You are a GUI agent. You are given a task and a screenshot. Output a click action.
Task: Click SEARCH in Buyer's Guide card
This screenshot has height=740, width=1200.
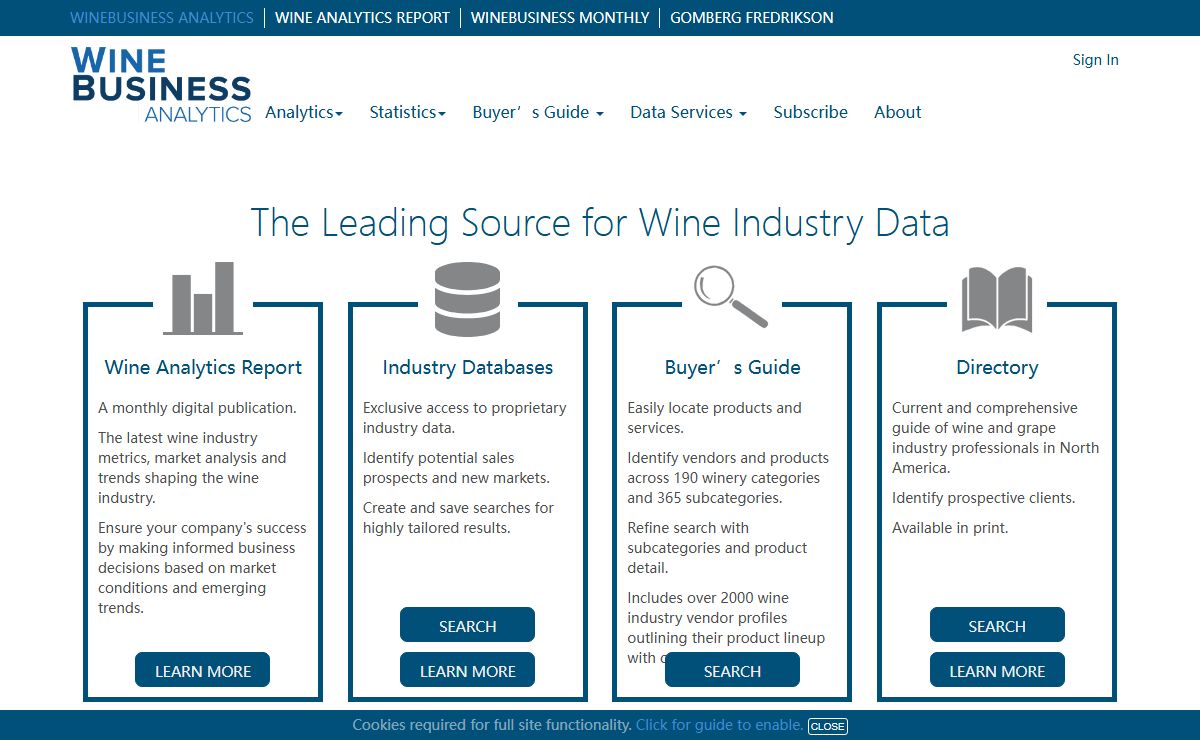[732, 670]
